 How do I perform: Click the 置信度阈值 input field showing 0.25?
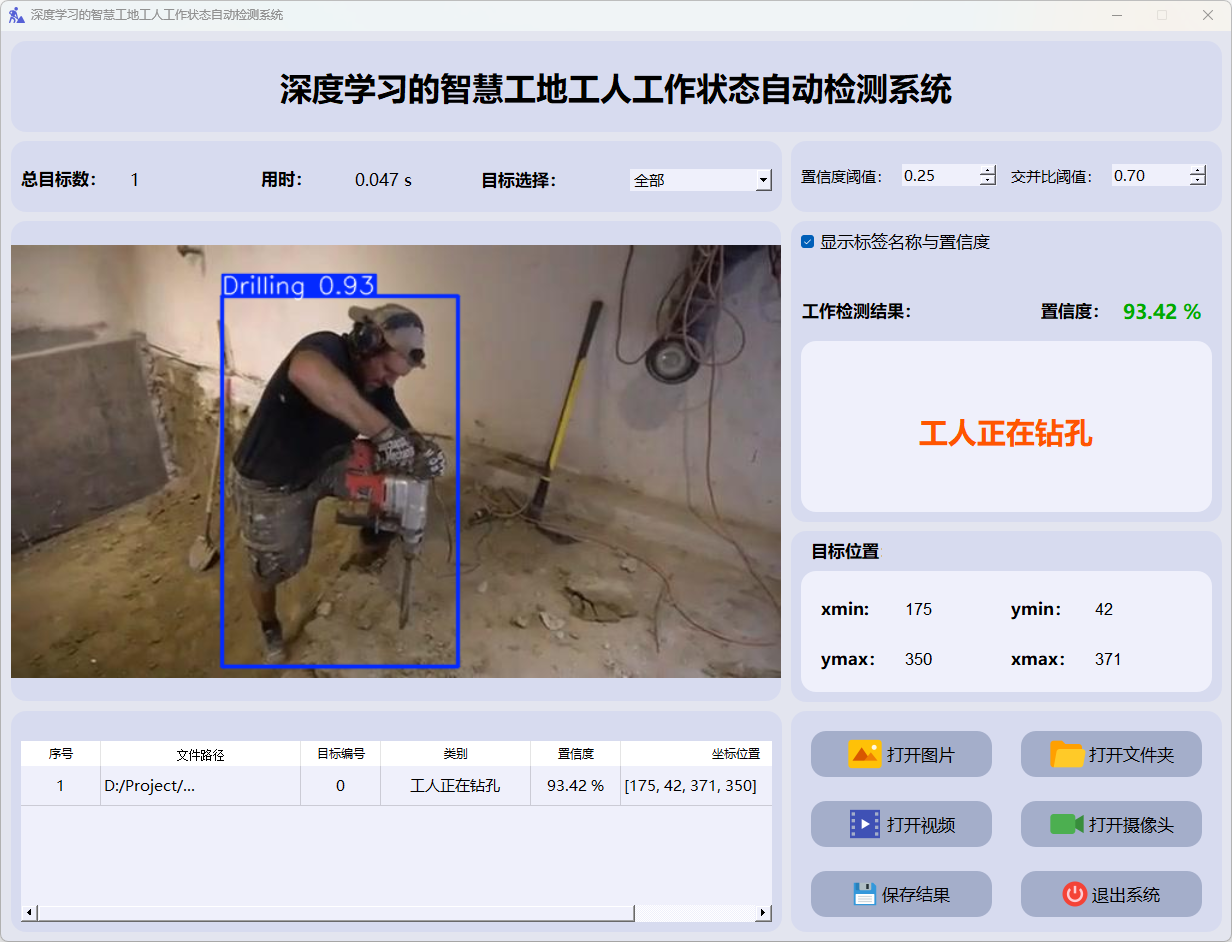pos(940,175)
